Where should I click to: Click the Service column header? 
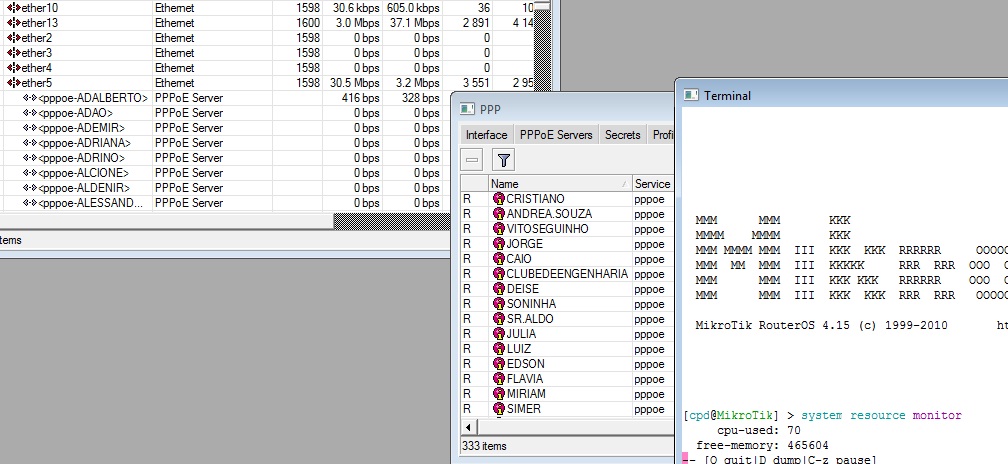[652, 184]
